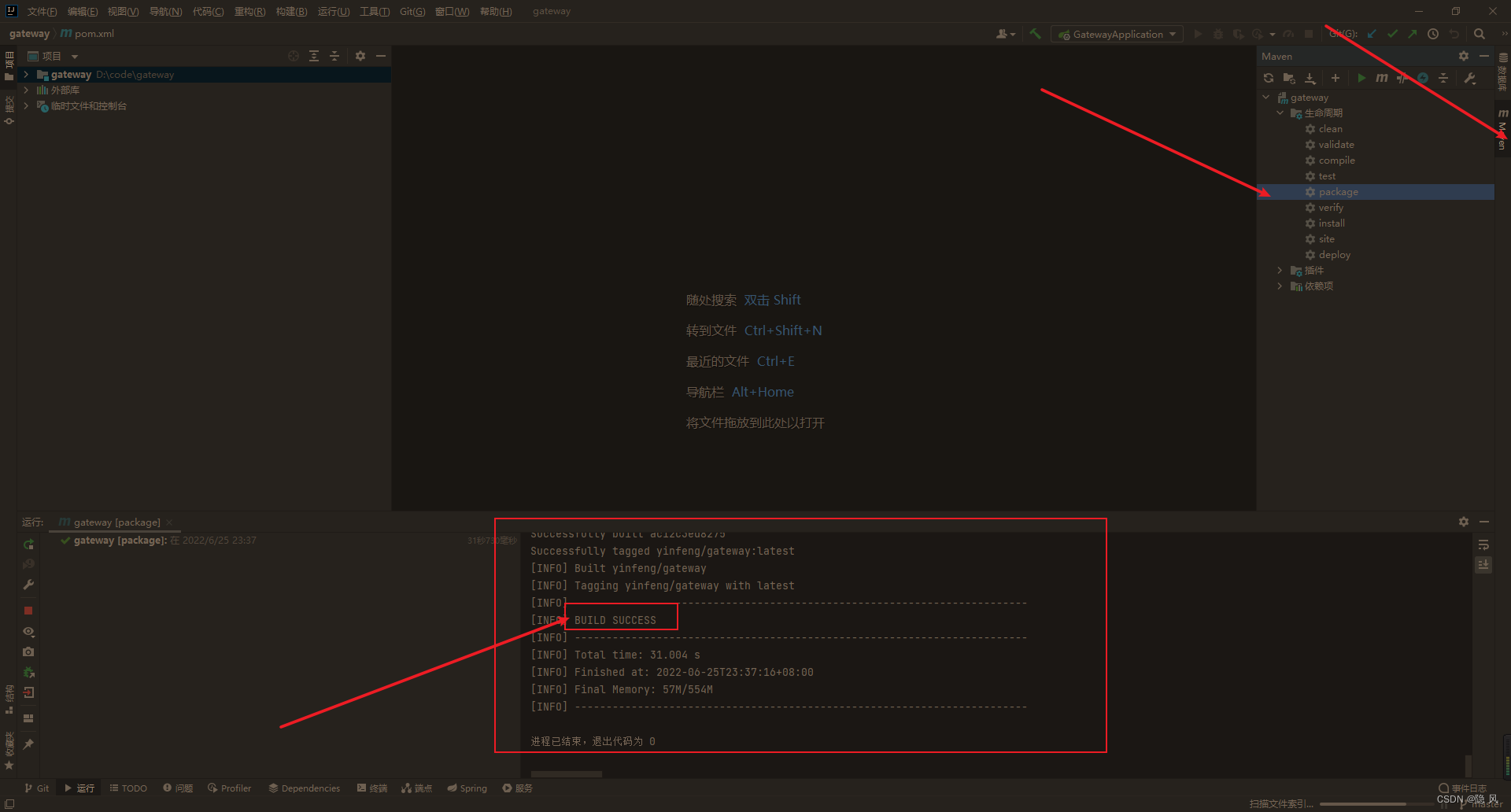
Task: Open the 视图(V) menu
Action: coord(123,12)
